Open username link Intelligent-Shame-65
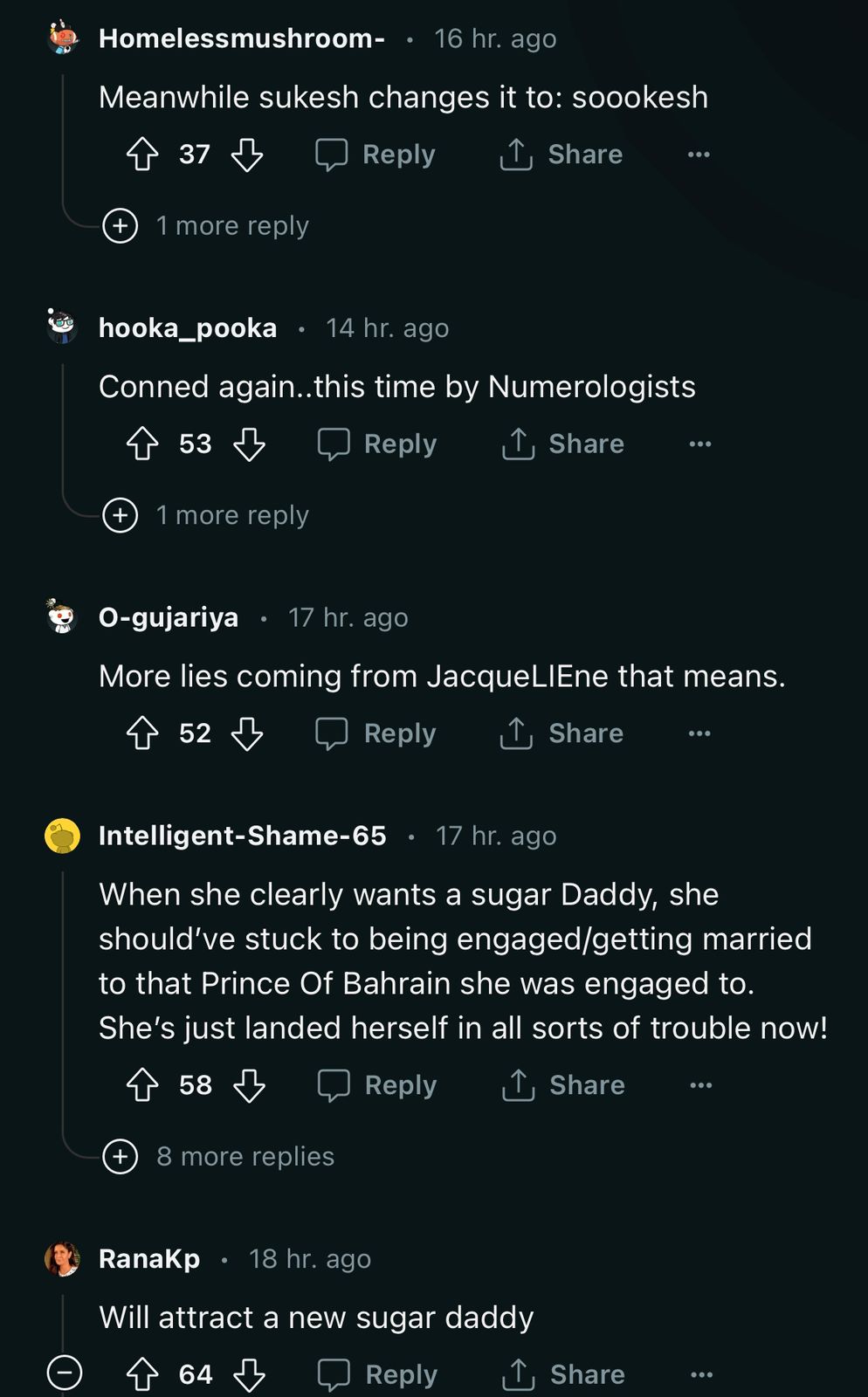 click(x=242, y=836)
